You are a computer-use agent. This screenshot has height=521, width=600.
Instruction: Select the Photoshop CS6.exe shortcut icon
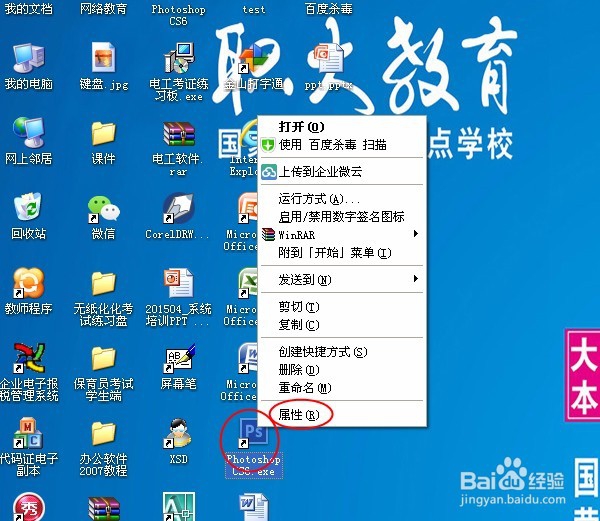253,433
